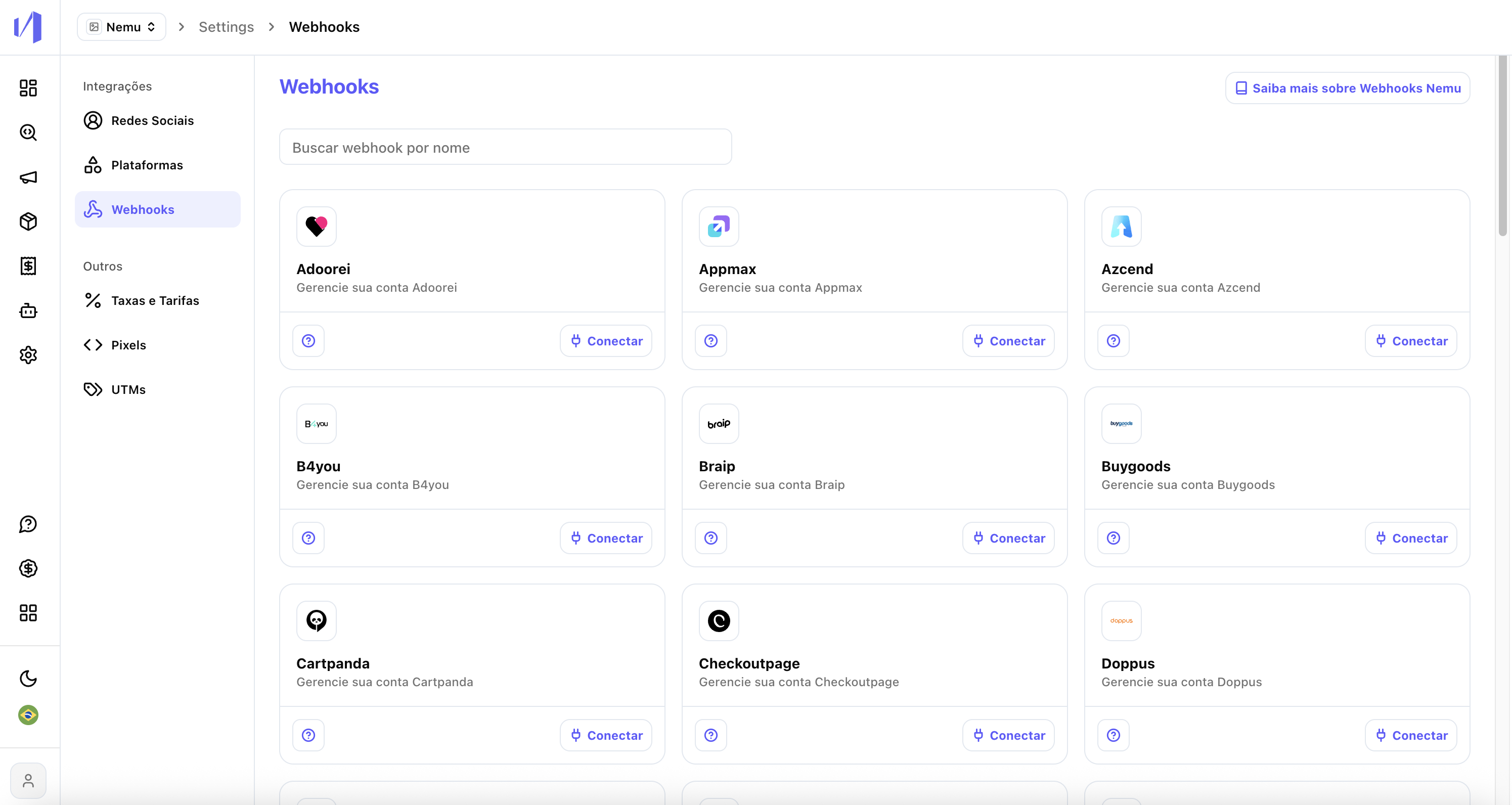
Task: Click the page vertical scrollbar thumb
Action: tap(1502, 146)
